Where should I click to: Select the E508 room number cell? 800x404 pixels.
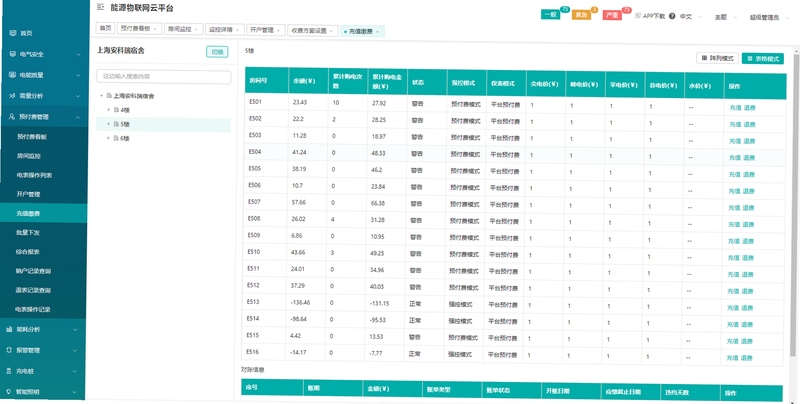tap(266, 219)
